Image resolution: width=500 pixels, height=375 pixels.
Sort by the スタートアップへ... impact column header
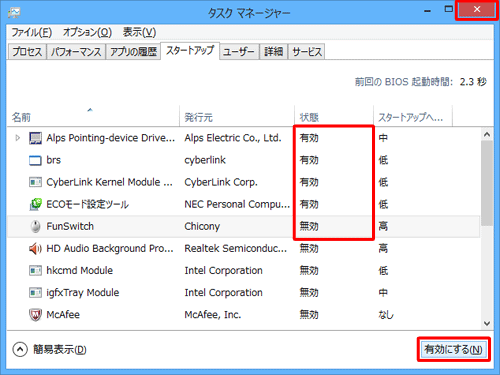tap(413, 117)
